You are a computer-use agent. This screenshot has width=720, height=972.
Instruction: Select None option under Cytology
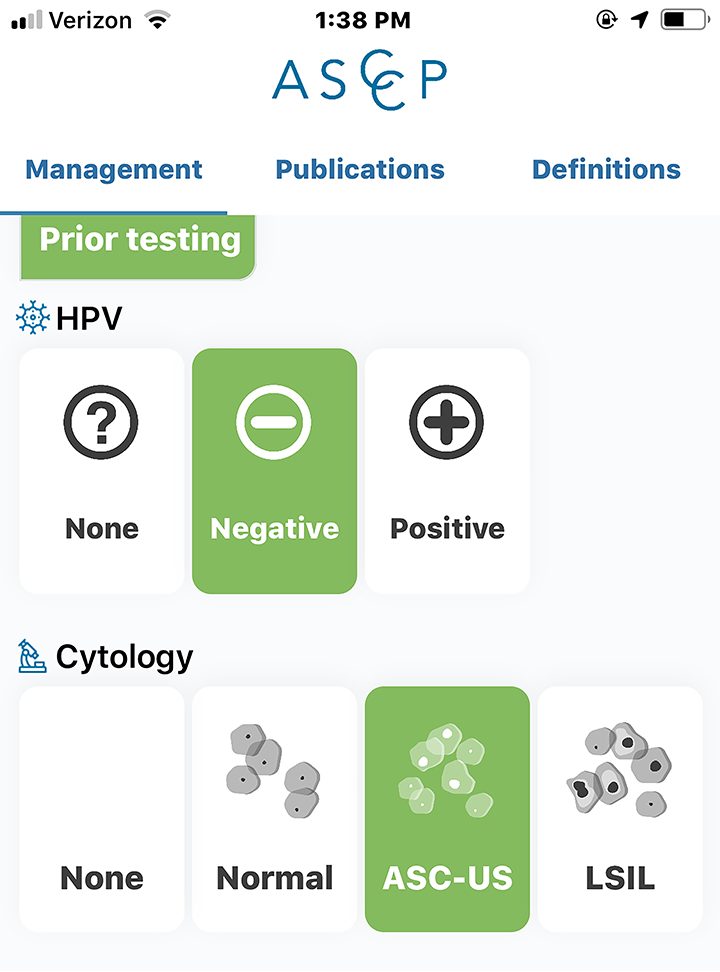102,810
